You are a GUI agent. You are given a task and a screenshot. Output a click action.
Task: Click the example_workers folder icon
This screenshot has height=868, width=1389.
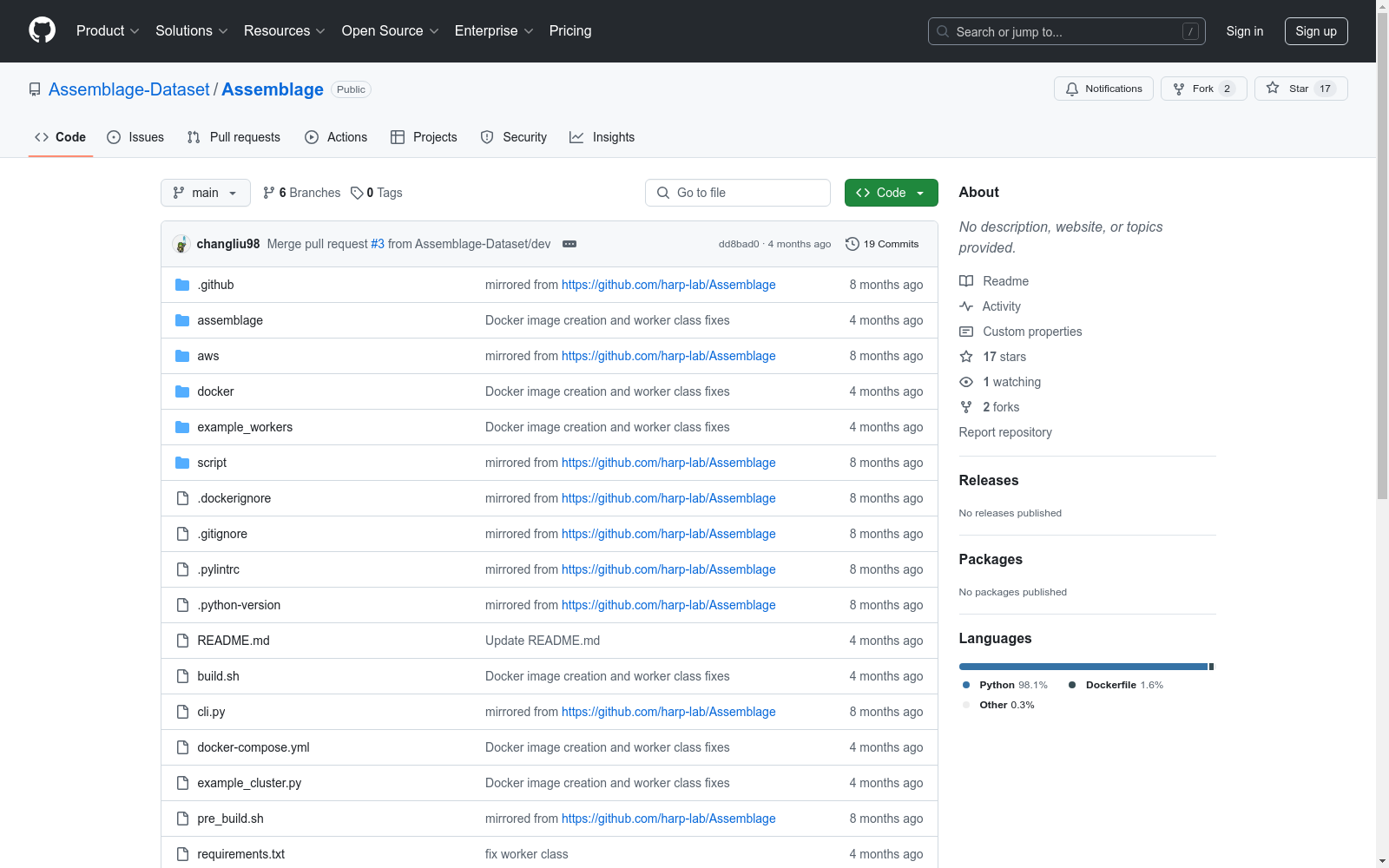point(182,427)
